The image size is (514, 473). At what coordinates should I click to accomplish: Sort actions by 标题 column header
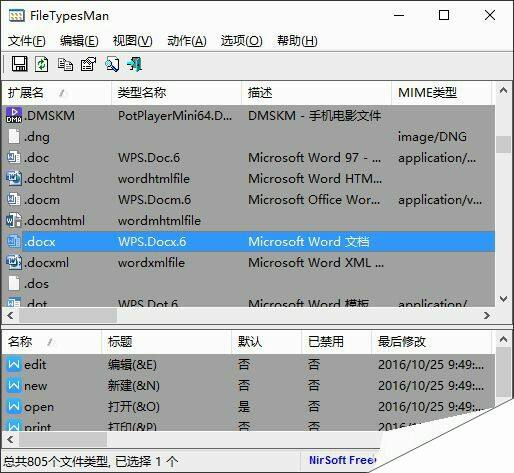click(166, 341)
